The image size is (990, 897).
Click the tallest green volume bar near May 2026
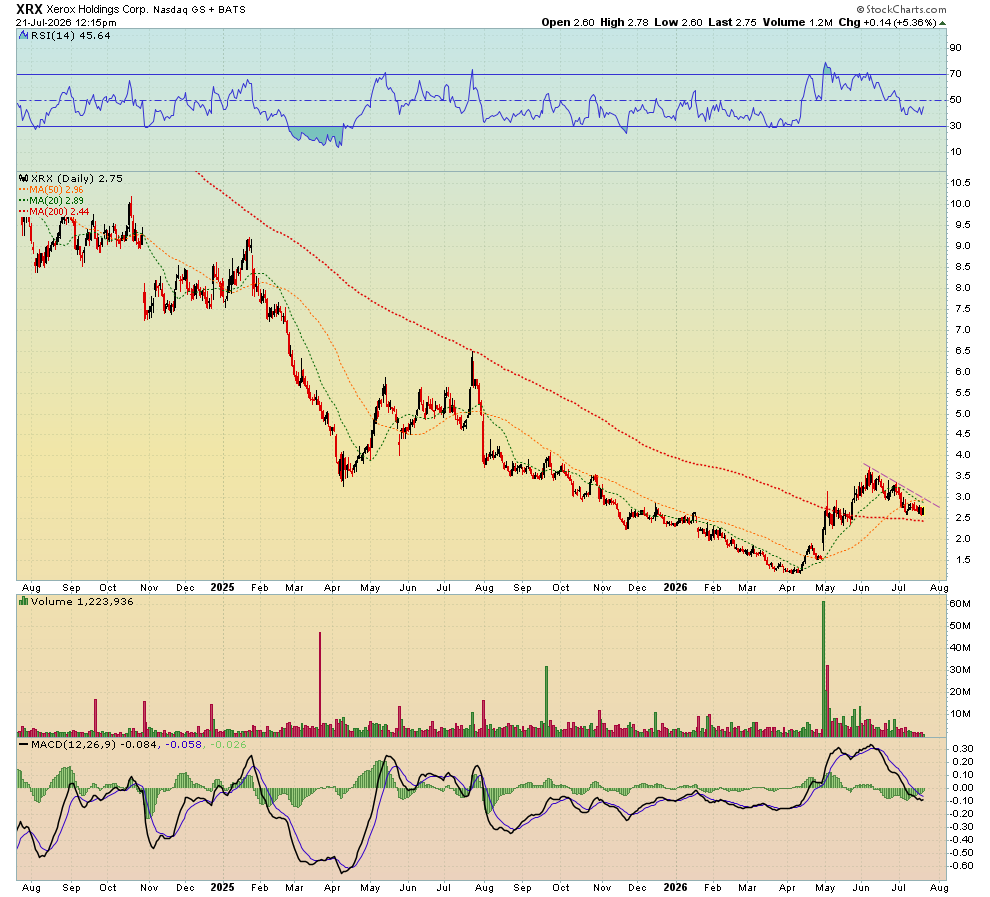click(823, 669)
